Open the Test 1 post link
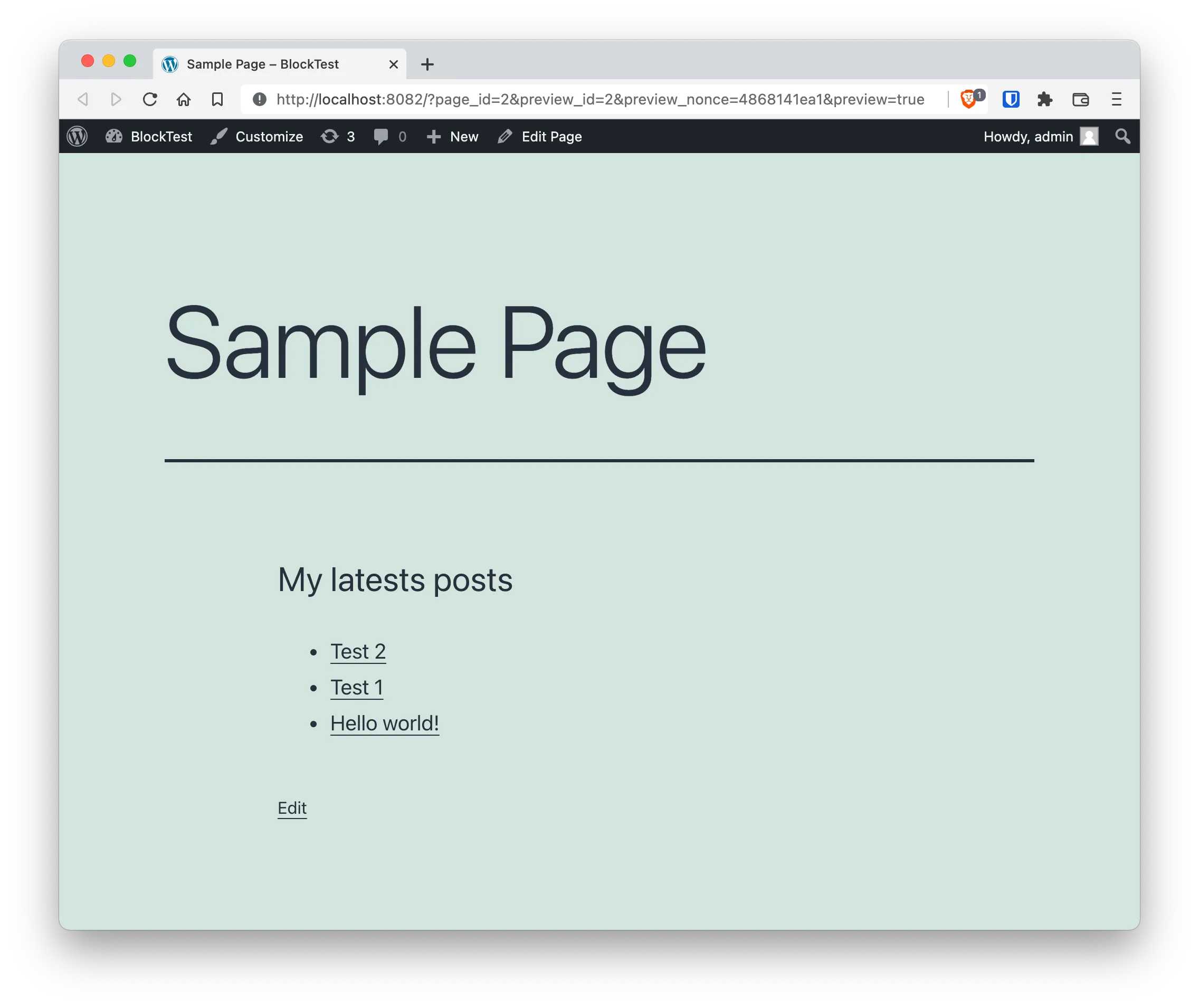 point(357,688)
